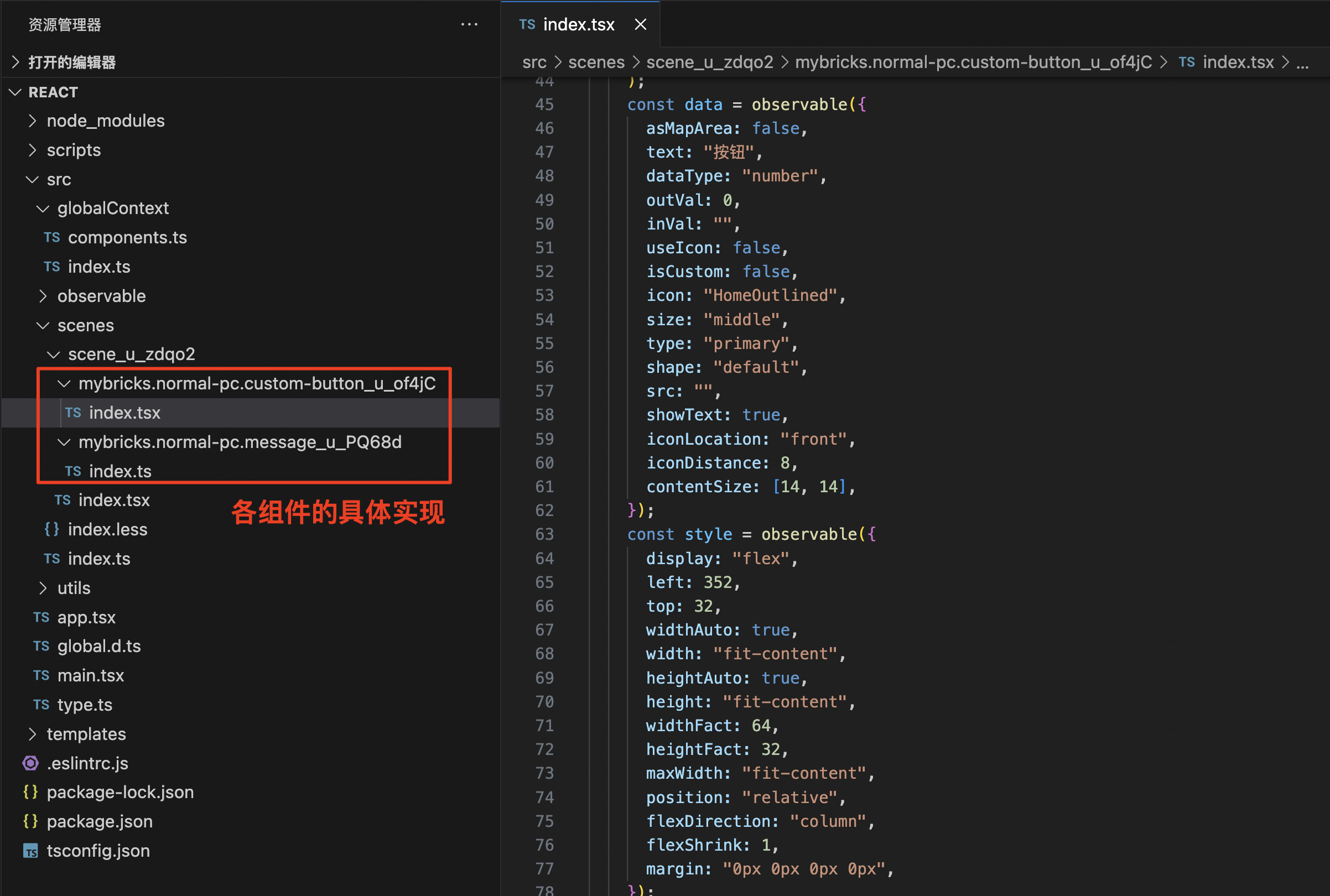The height and width of the screenshot is (896, 1330).
Task: Click braces icon of package.json
Action: pos(30,821)
